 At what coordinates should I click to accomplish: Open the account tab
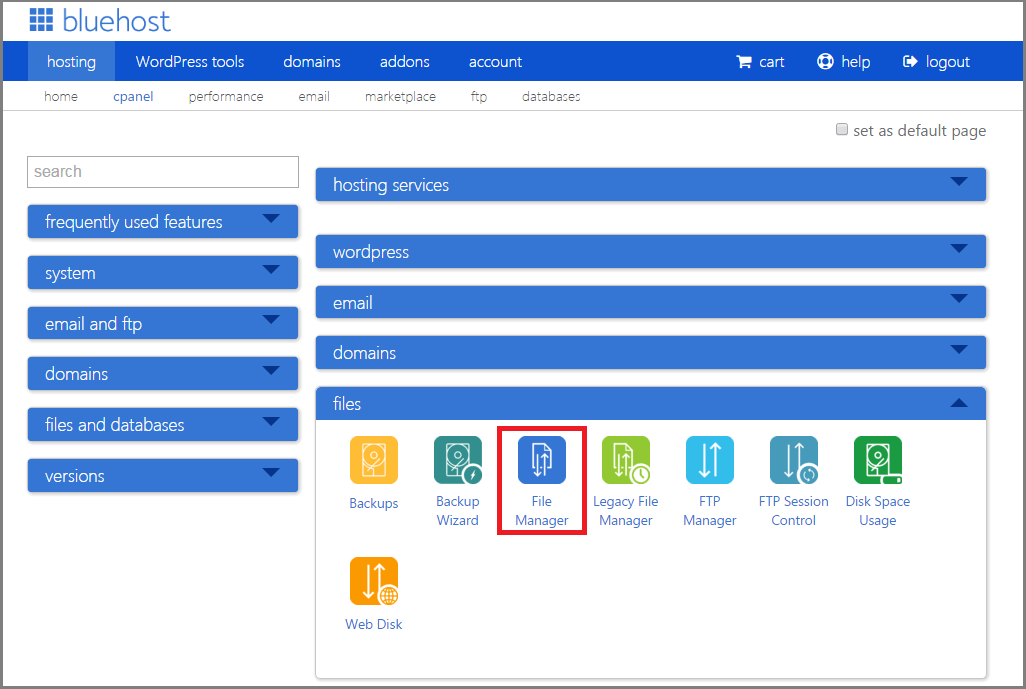coord(495,62)
